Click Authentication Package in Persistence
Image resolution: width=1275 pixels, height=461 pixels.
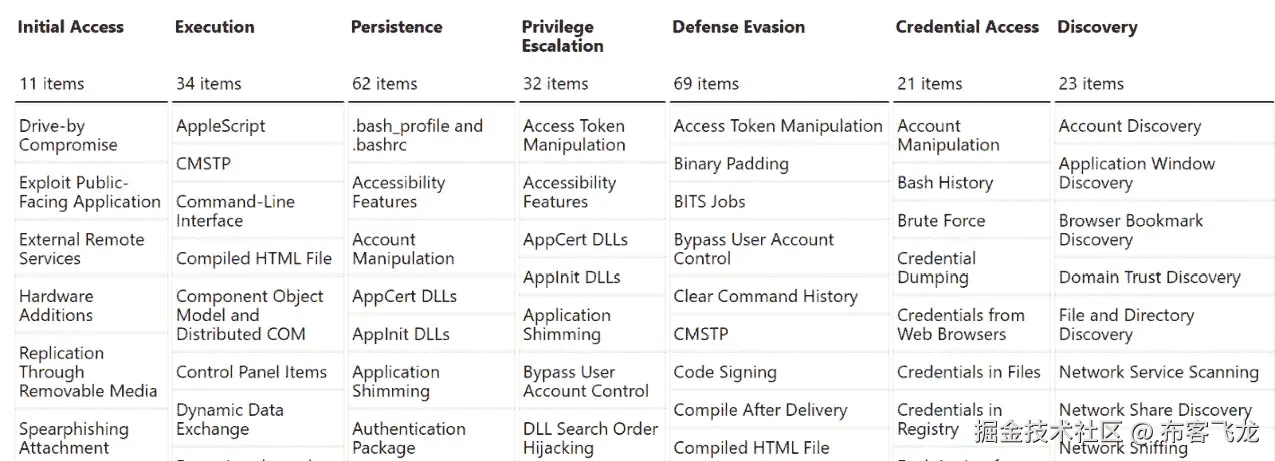[x=408, y=438]
